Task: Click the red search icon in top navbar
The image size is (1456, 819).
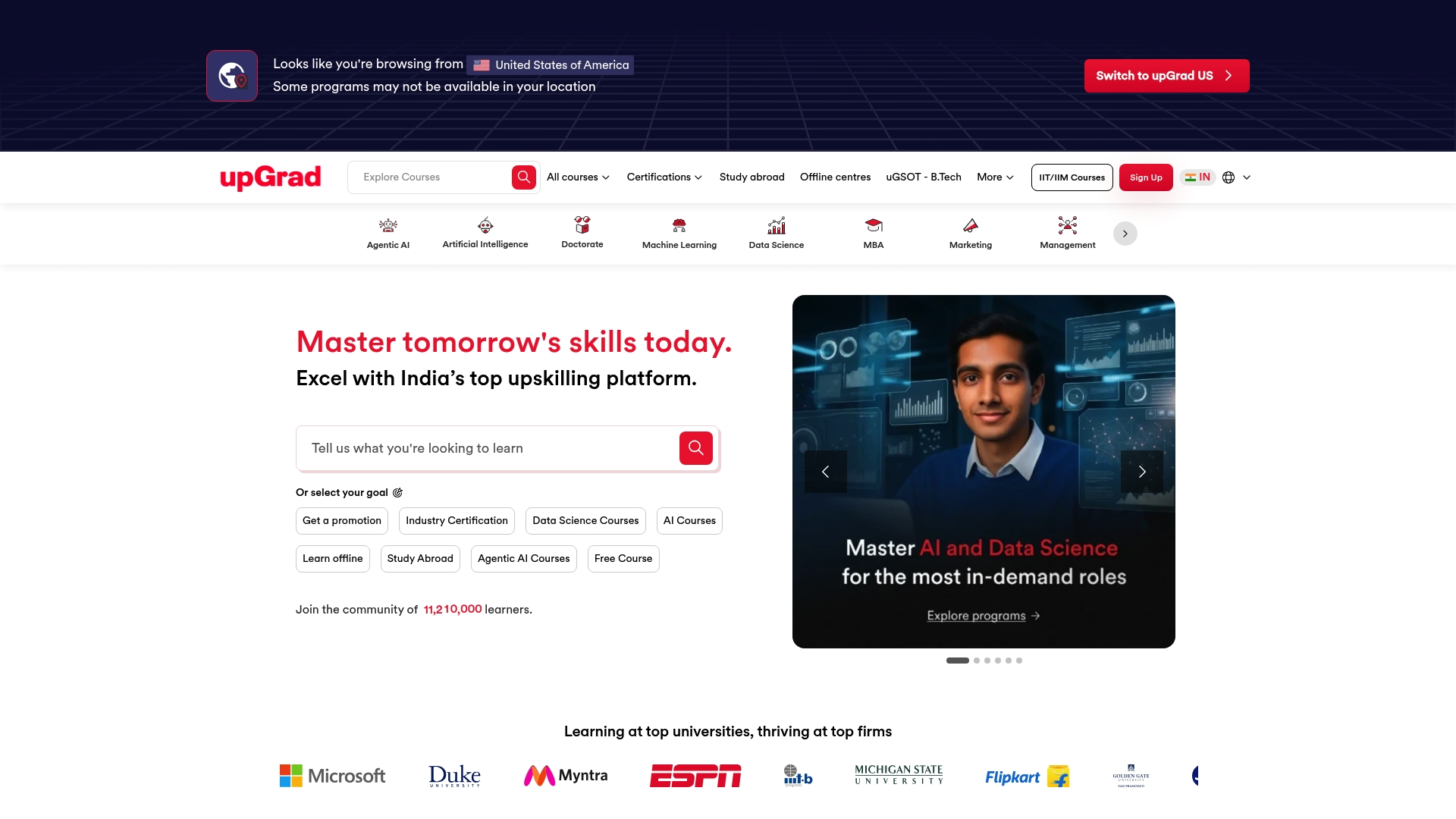Action: pos(524,177)
